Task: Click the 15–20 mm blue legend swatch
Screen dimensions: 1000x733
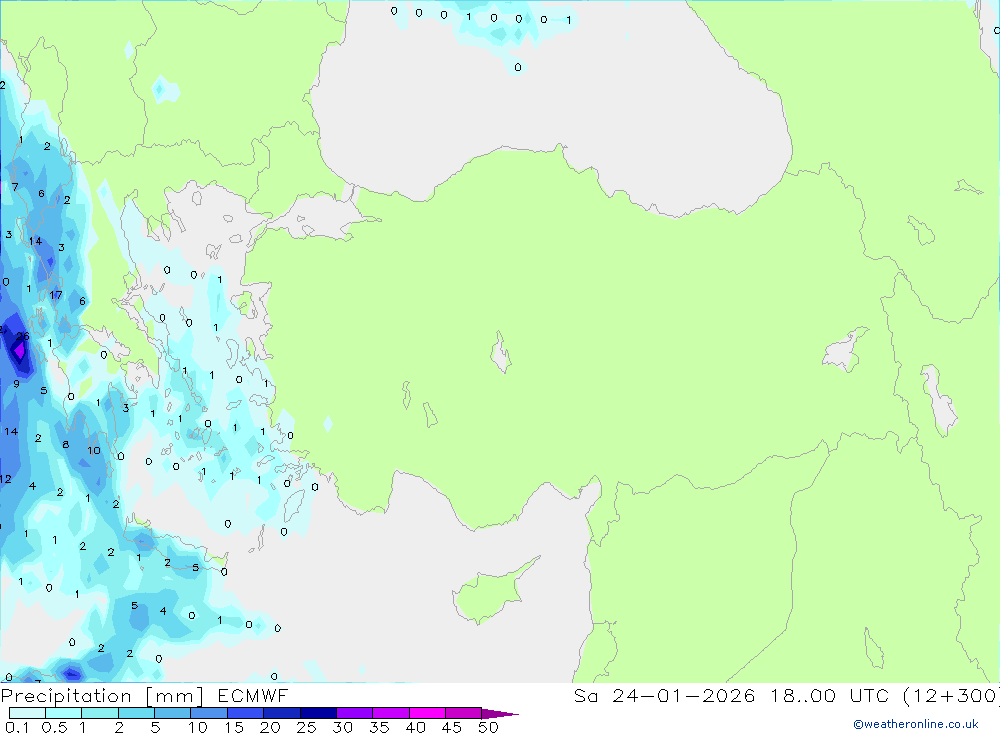Action: tap(246, 713)
